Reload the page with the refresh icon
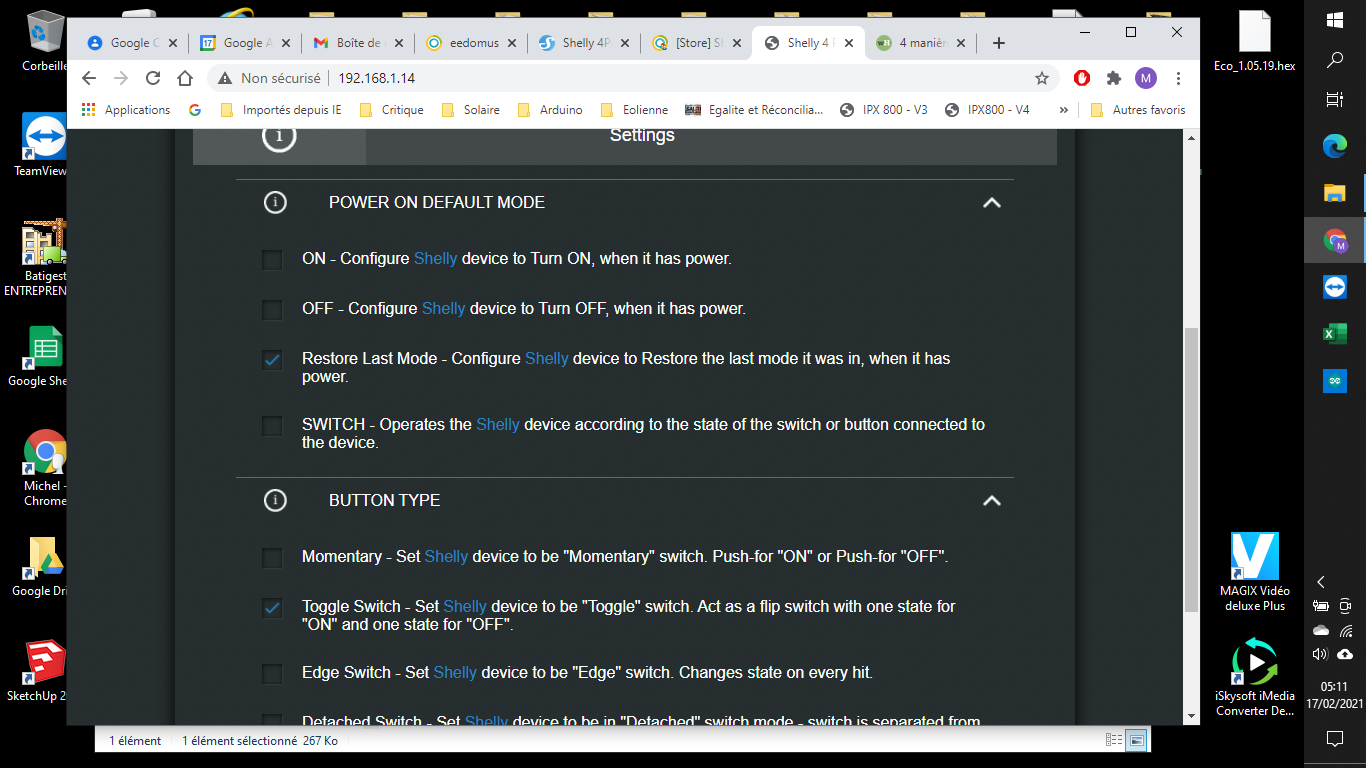Screen dimensions: 1366x768 [x=153, y=78]
